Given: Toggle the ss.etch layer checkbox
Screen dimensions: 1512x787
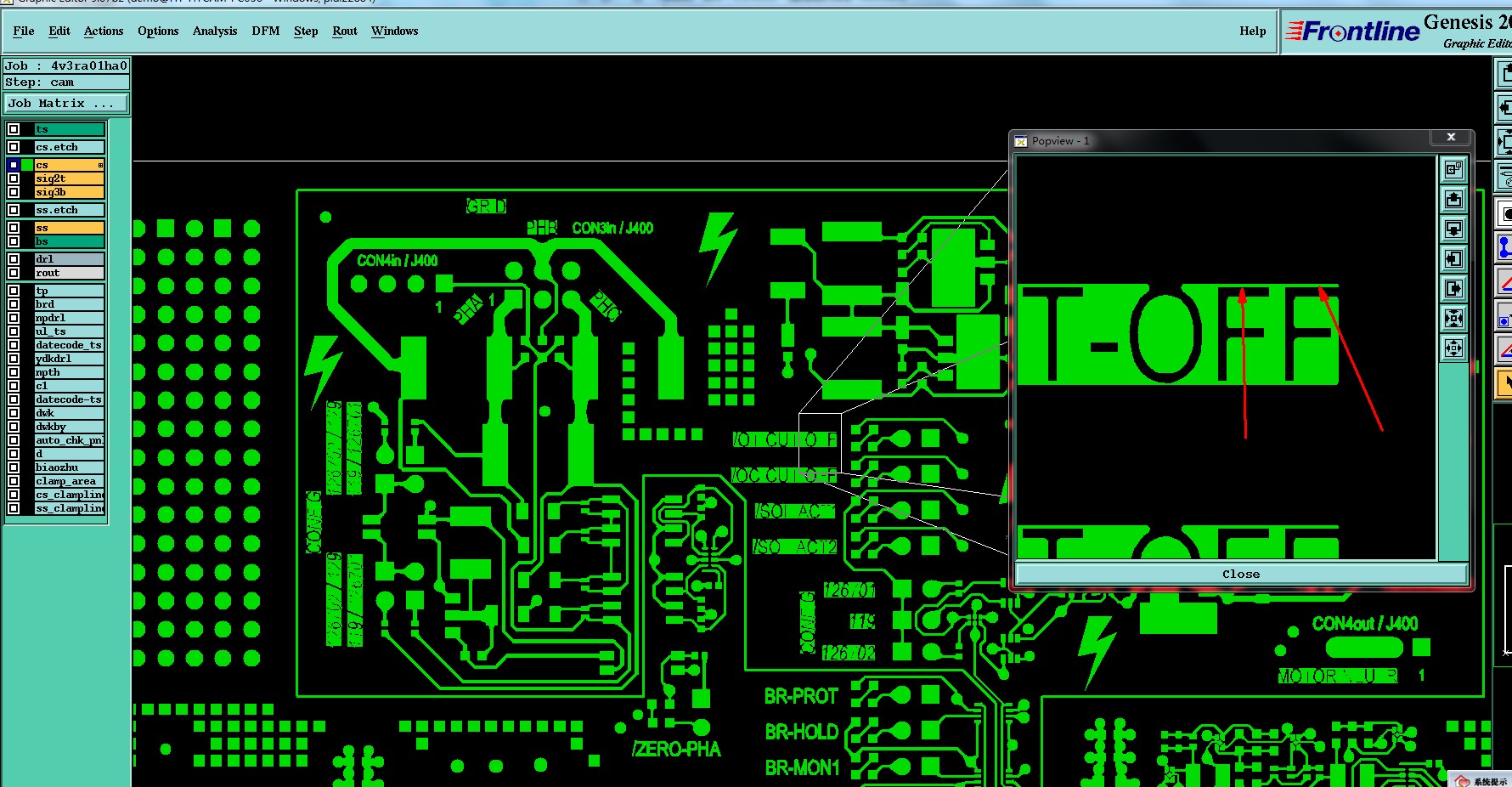Looking at the screenshot, I should coord(14,210).
